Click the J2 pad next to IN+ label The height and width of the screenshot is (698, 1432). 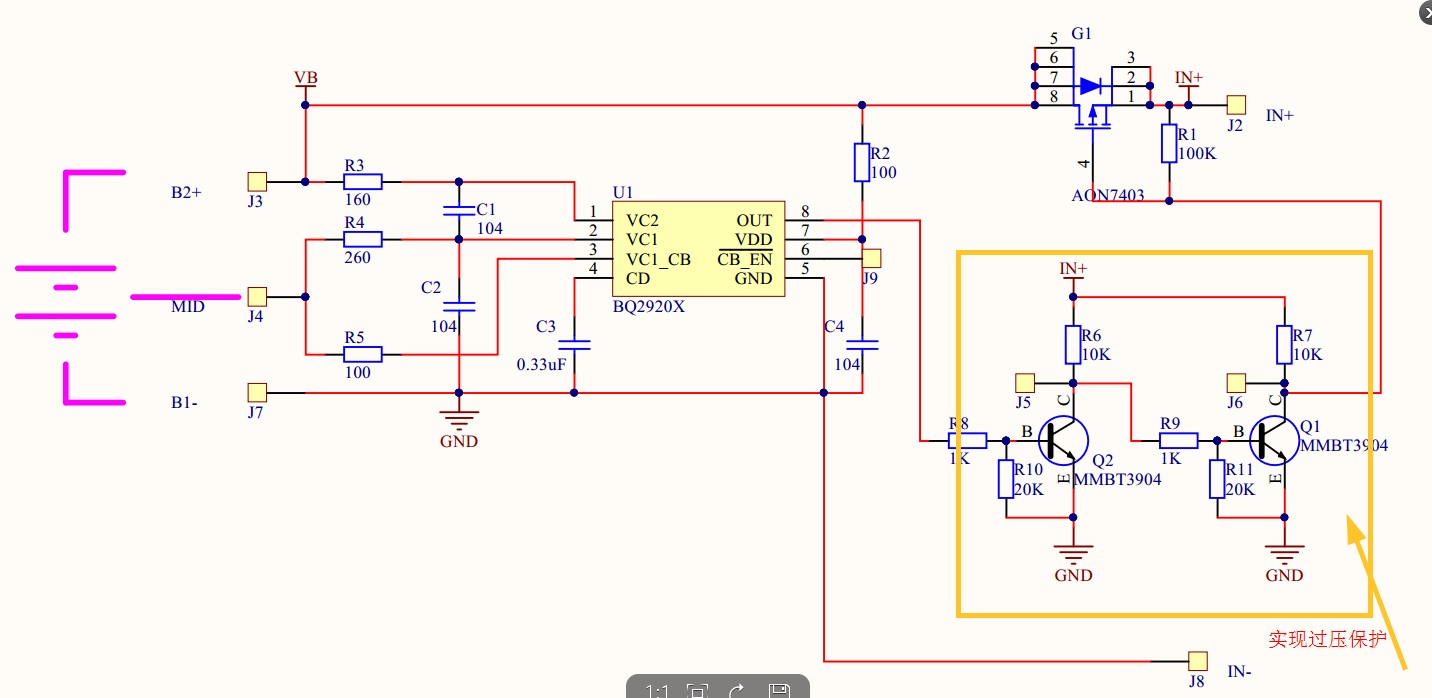[x=1237, y=105]
